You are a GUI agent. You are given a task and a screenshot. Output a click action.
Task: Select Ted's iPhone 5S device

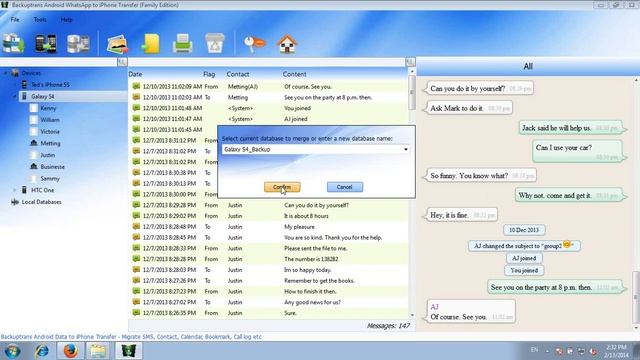[x=51, y=85]
